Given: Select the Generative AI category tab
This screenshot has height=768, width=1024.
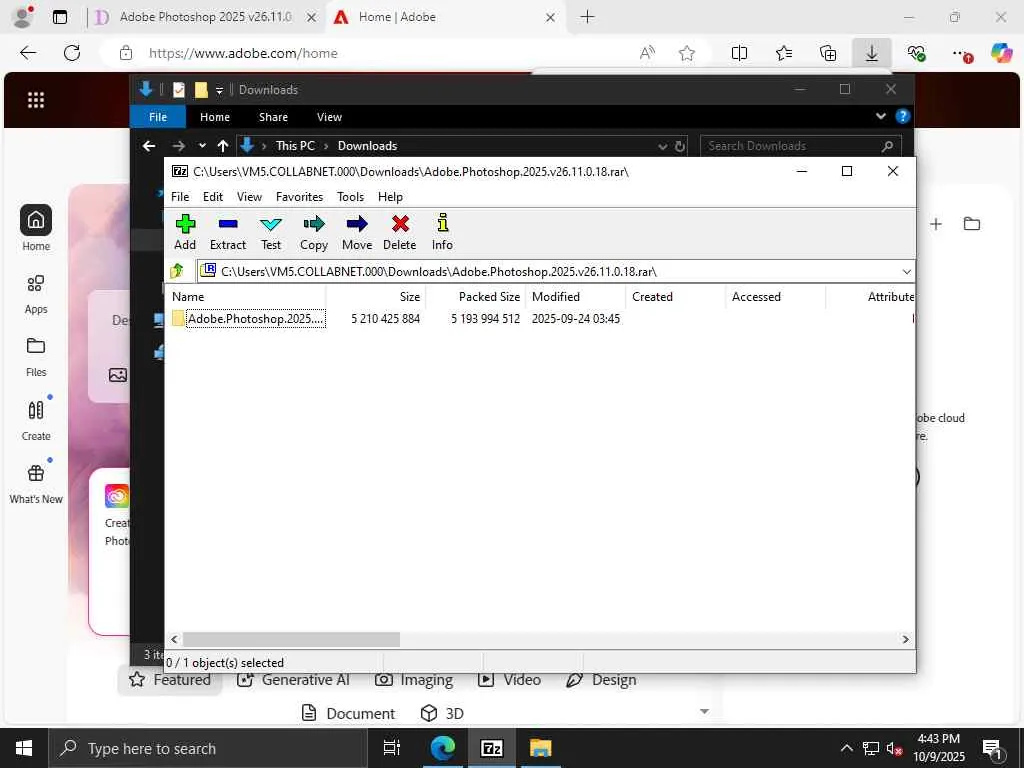Looking at the screenshot, I should tap(294, 680).
